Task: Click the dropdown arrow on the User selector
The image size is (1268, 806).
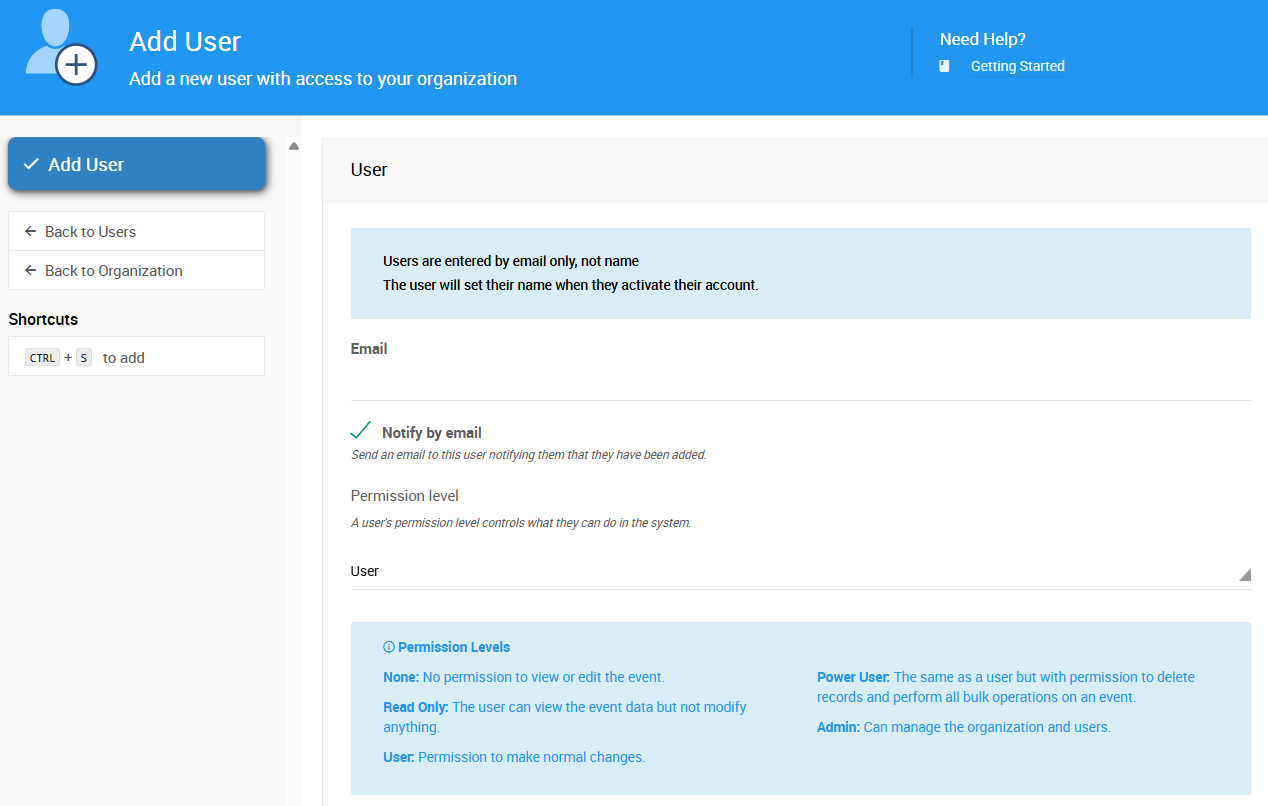Action: coord(1244,574)
